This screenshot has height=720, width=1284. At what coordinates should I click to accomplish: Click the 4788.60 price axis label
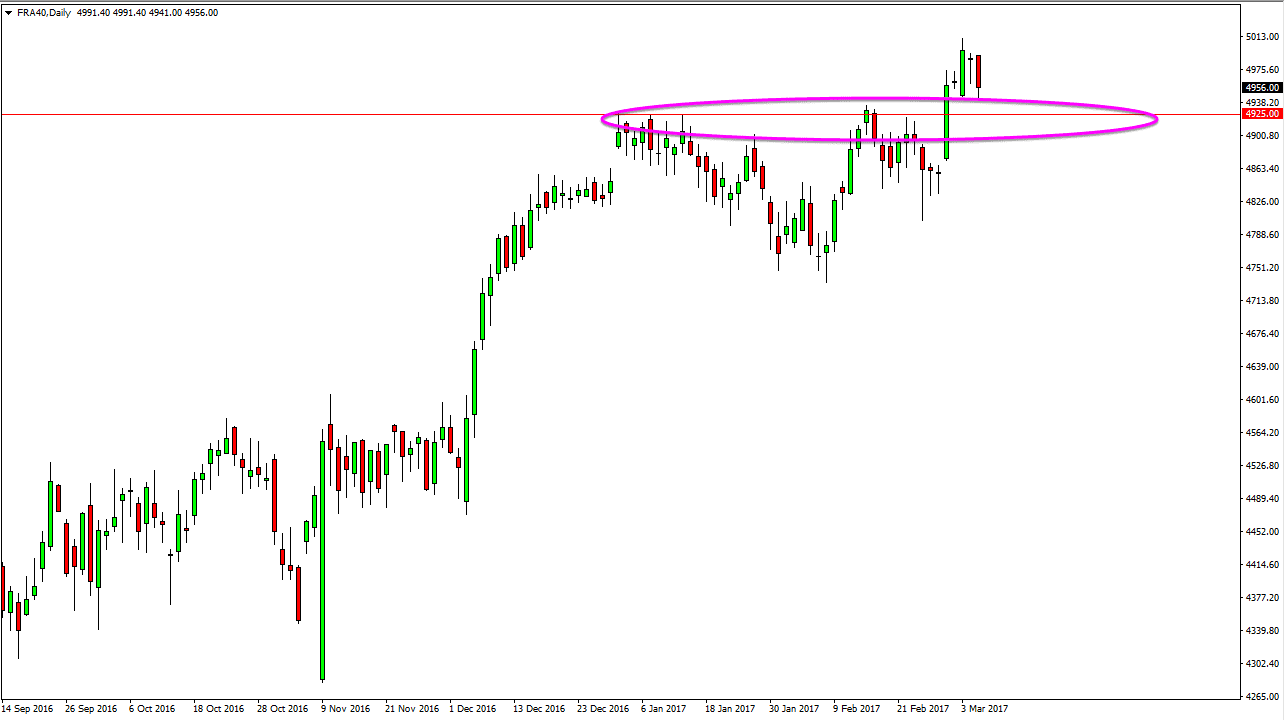[1263, 235]
